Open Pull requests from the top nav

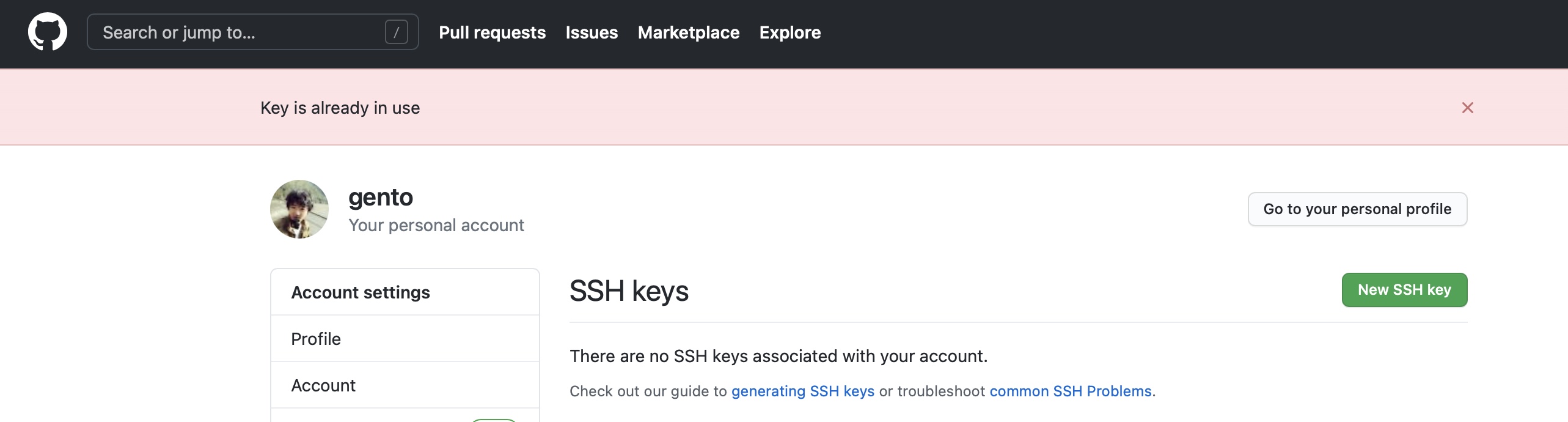click(x=492, y=32)
